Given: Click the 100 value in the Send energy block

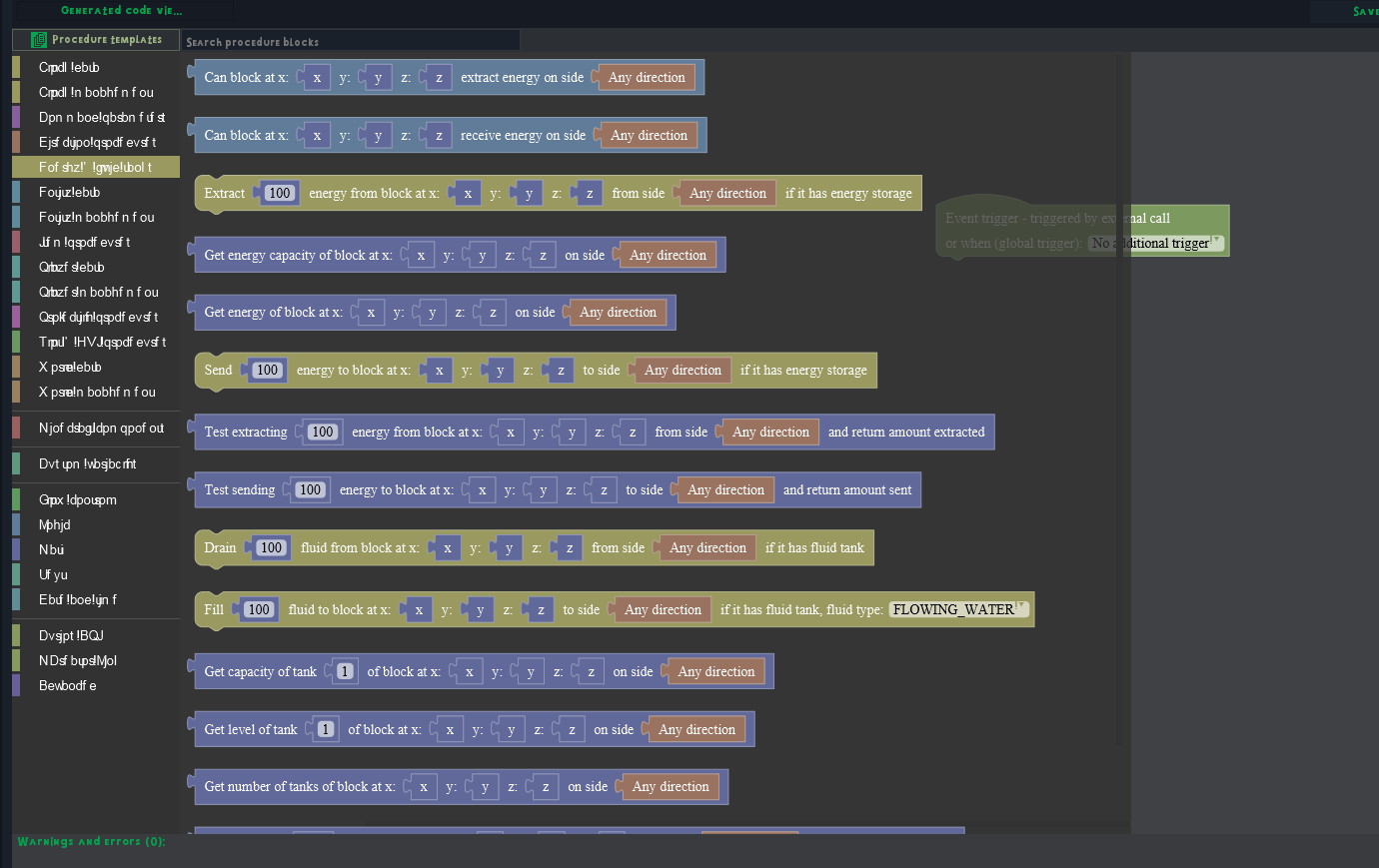Looking at the screenshot, I should pyautogui.click(x=267, y=370).
